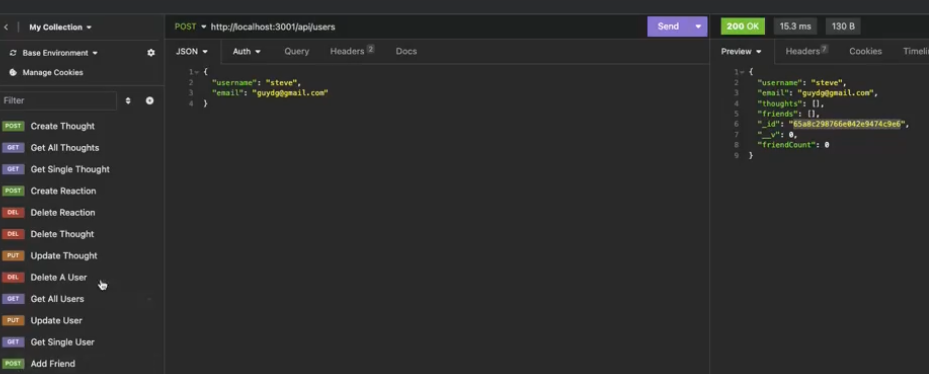Click the sort order arrows next to Filter
929x374 pixels.
point(128,101)
